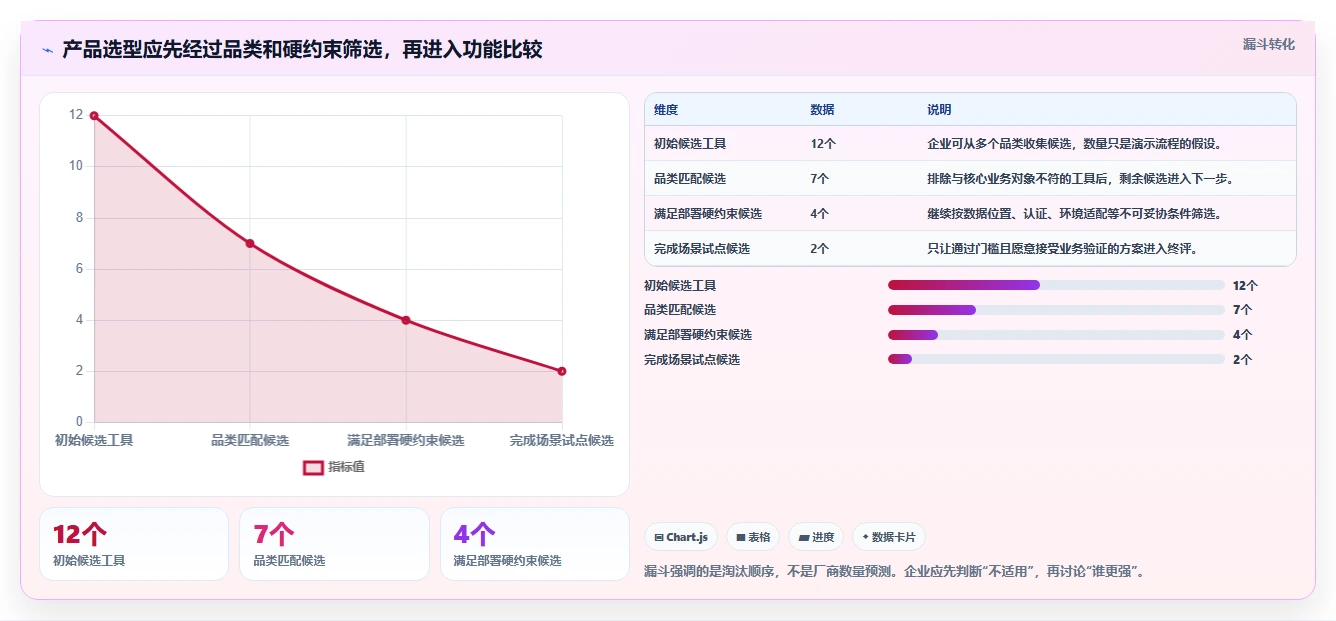1336x621 pixels.
Task: Click description starting 排除与核心业务对象不符的工具后
Action: (x=1080, y=179)
